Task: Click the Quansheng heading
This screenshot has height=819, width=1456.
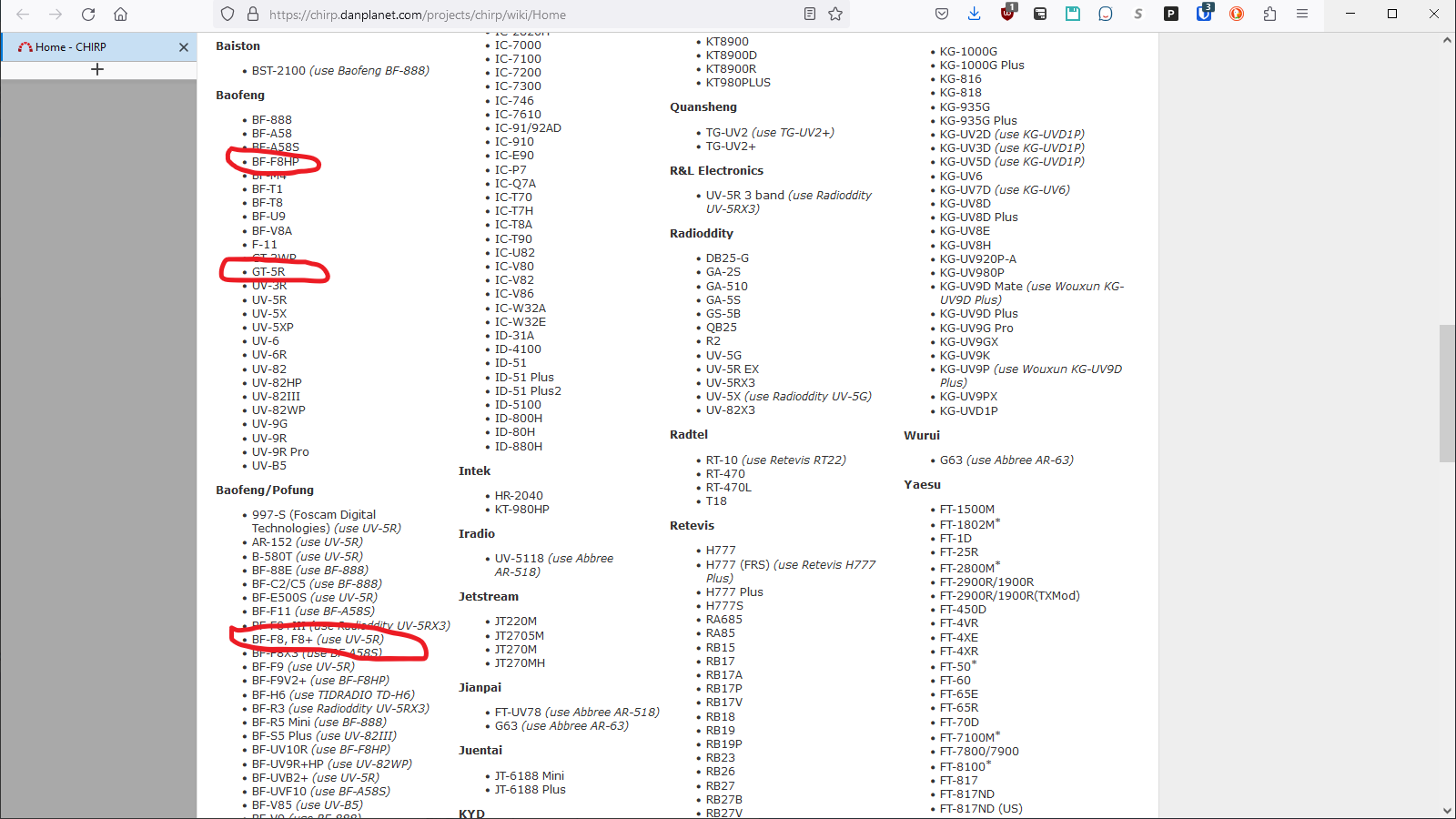Action: pyautogui.click(x=703, y=107)
